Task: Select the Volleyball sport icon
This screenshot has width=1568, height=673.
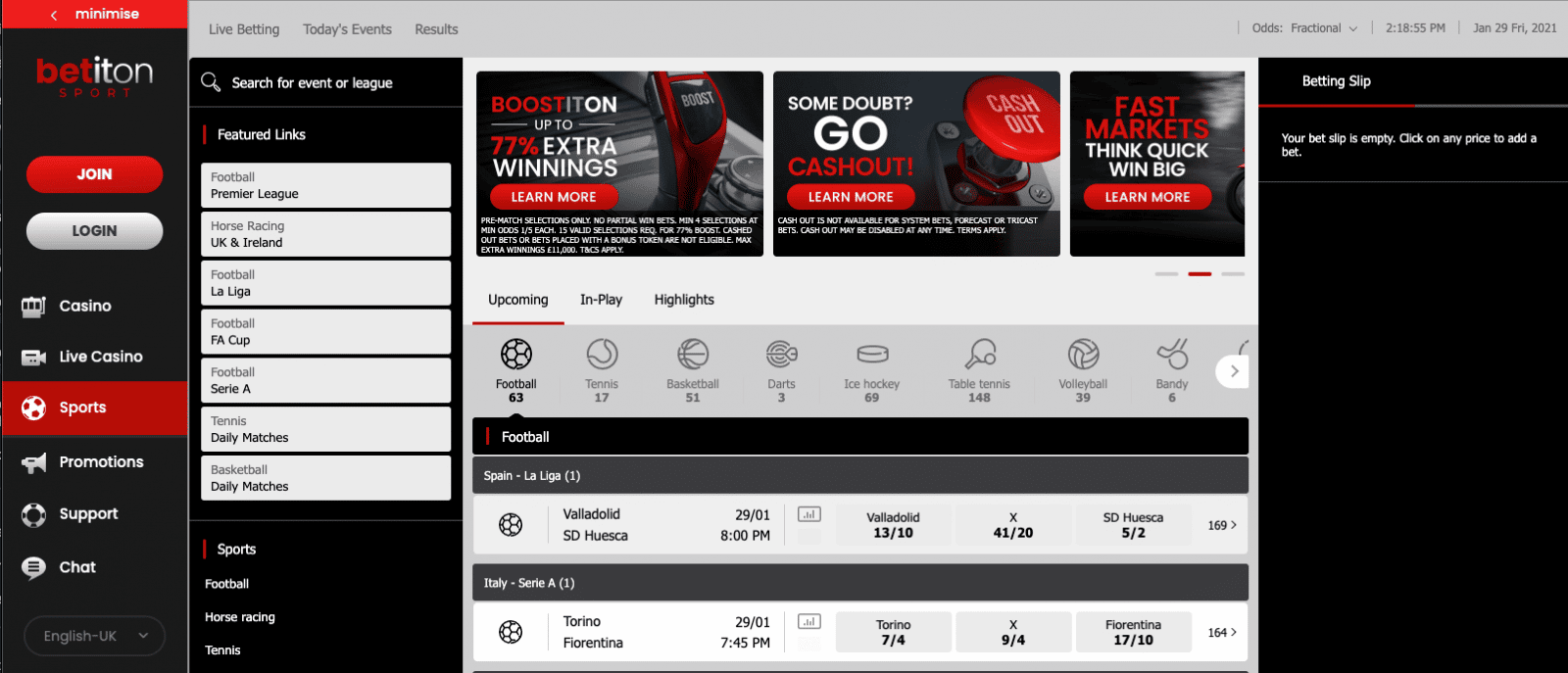Action: click(1082, 355)
